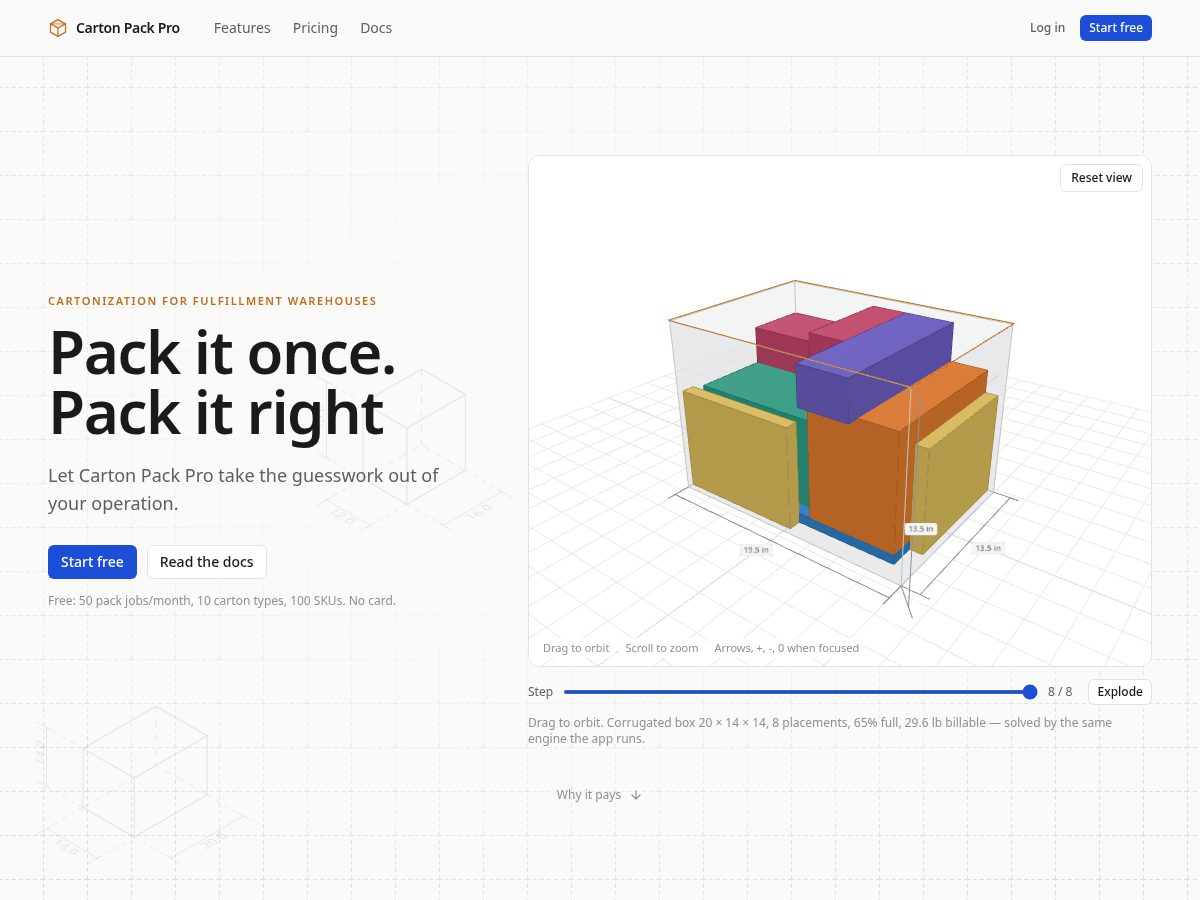The height and width of the screenshot is (900, 1200).
Task: Click the CARTONIZATION FOR FULFILLMENT WAREHOUSES label
Action: pos(212,301)
